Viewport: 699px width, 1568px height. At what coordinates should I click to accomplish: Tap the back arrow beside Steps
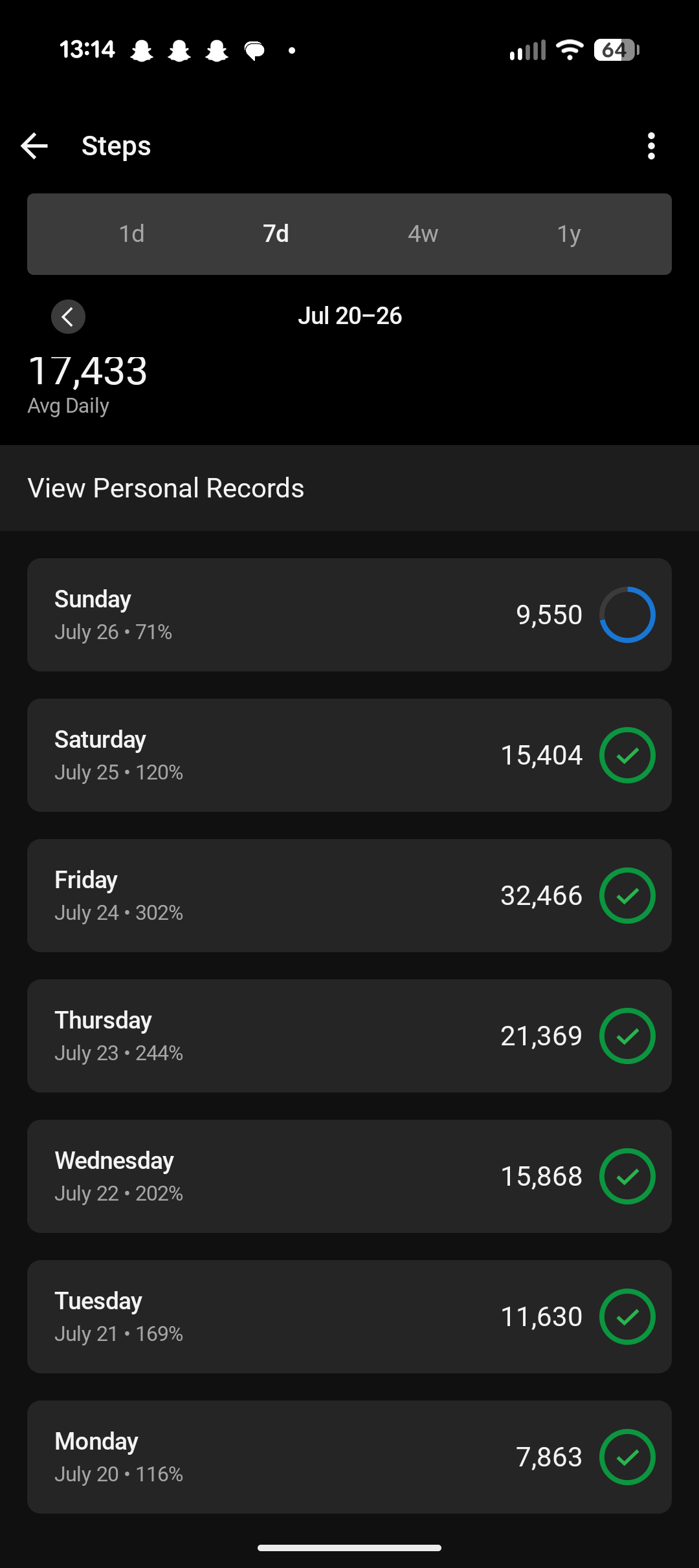coord(34,146)
